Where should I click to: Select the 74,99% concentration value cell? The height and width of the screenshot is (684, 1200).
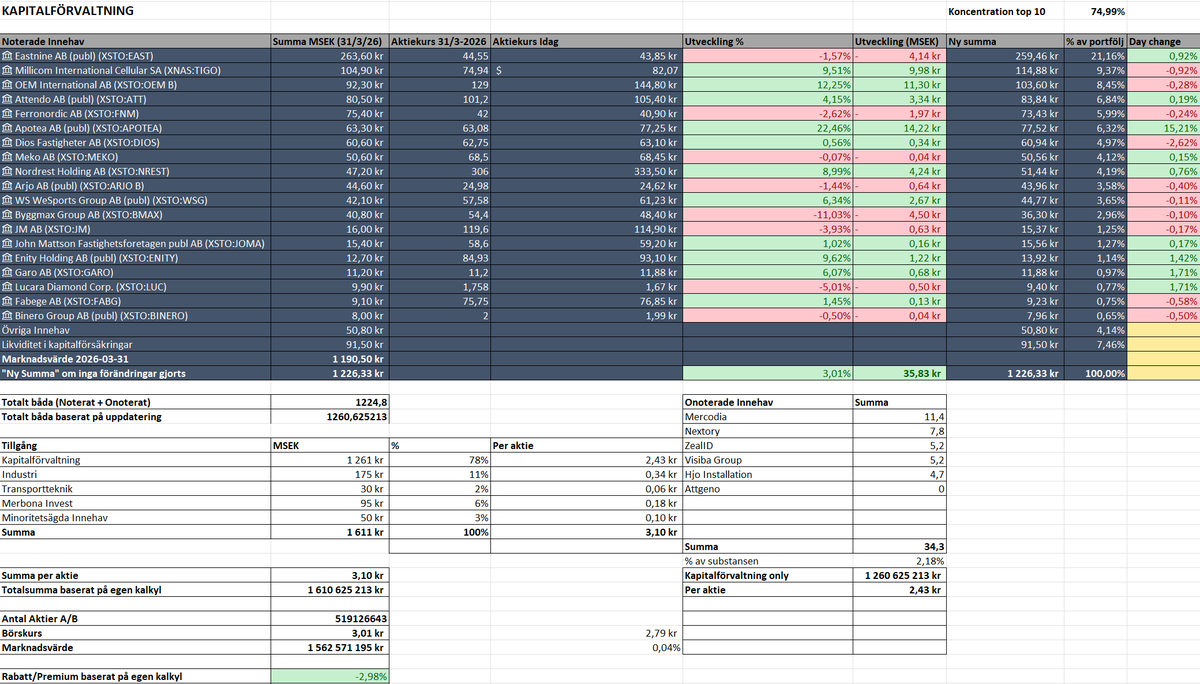point(1096,12)
